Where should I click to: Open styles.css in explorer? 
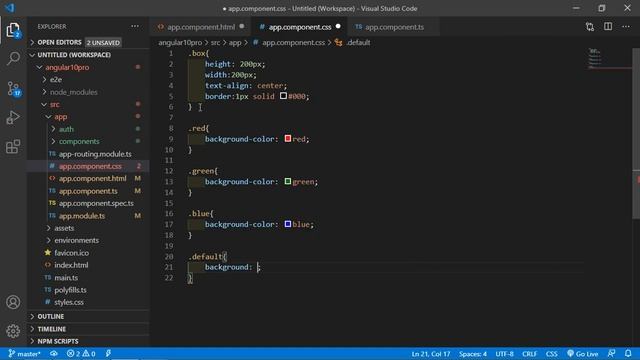[x=69, y=302]
